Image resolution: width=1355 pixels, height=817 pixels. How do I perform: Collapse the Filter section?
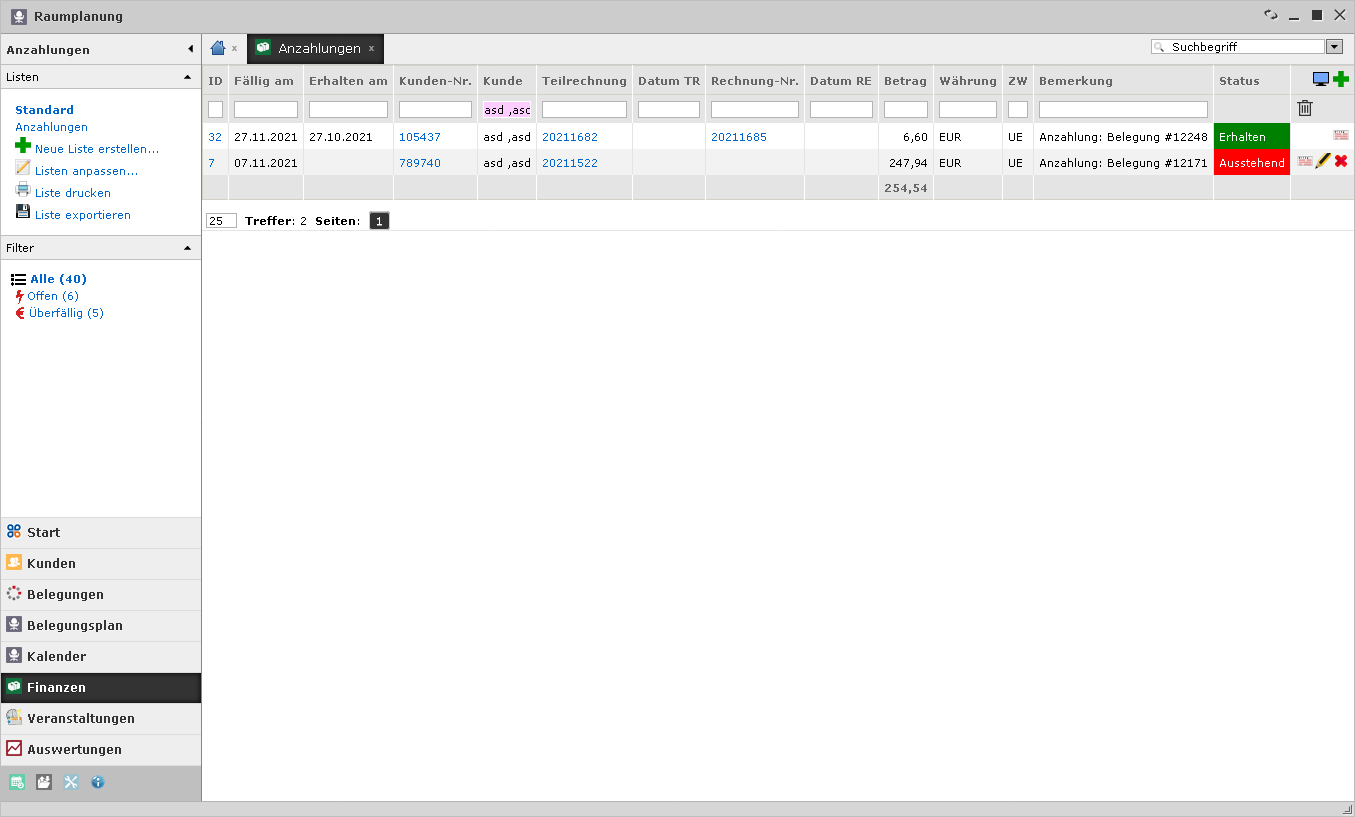187,248
